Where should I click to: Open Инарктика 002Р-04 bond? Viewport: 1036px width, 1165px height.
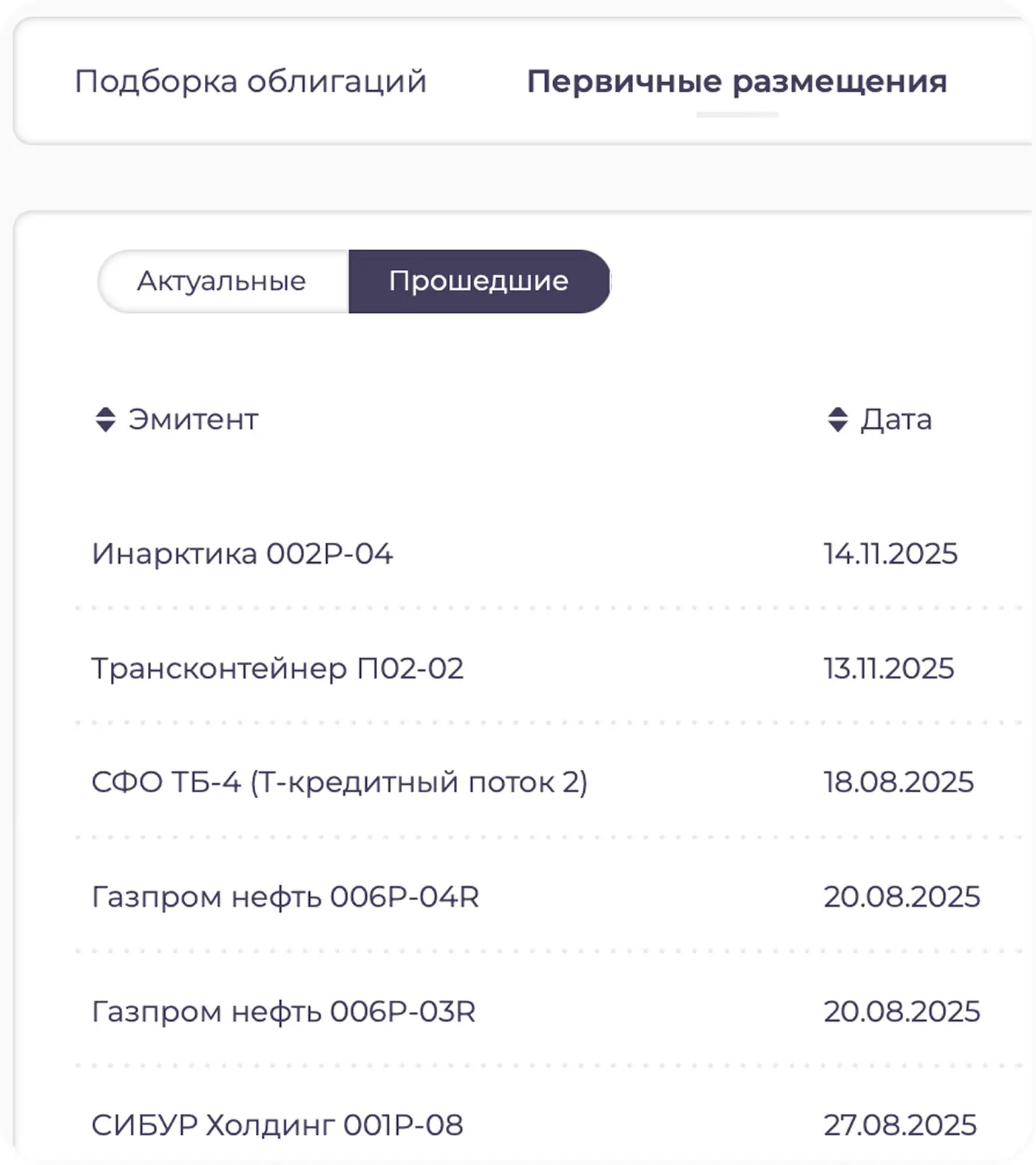pyautogui.click(x=243, y=554)
